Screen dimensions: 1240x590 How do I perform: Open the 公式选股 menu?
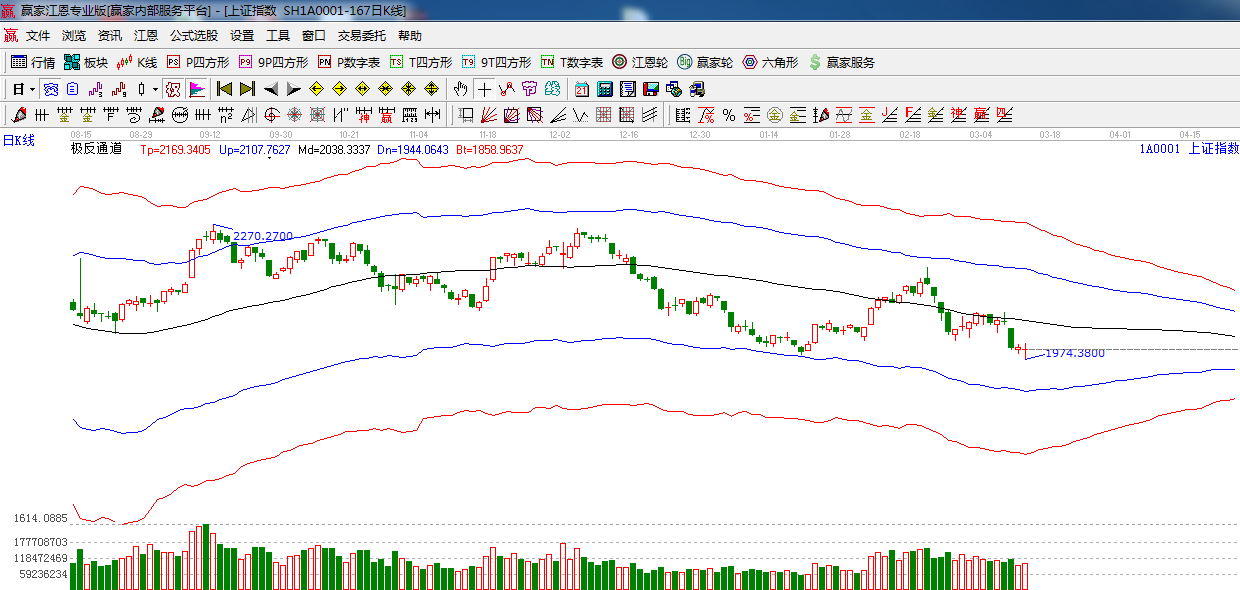point(193,36)
